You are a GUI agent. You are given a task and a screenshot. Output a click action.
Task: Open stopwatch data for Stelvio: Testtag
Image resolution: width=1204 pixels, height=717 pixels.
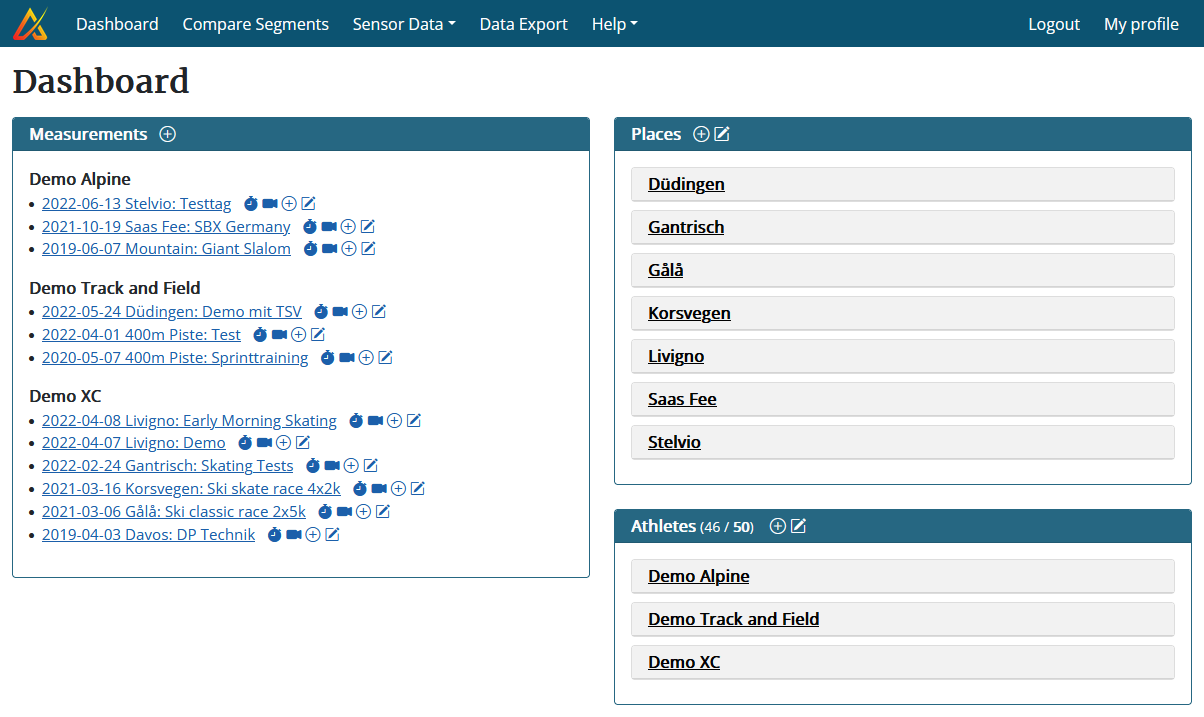coord(251,203)
